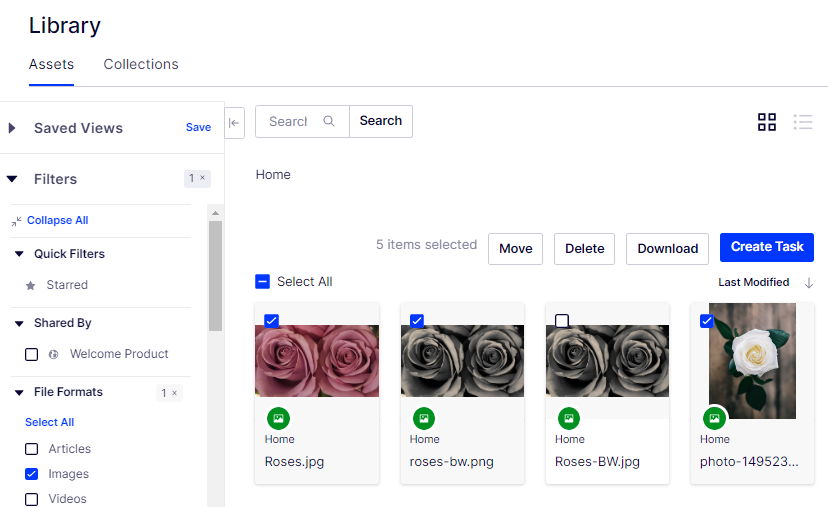Collapse the Quick Filters section
This screenshot has width=828, height=507.
(x=19, y=254)
